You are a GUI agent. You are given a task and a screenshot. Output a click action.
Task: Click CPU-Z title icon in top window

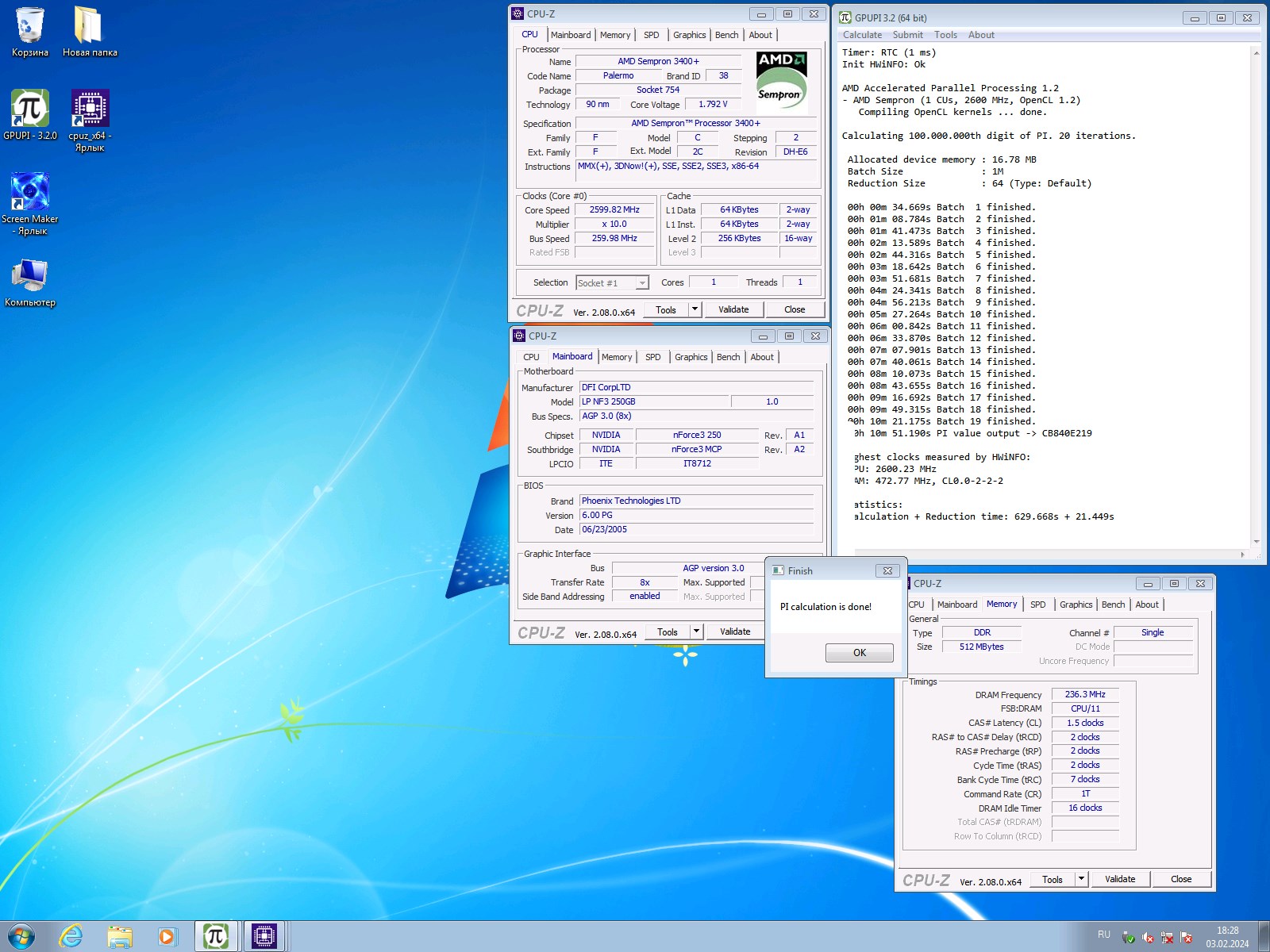point(518,13)
